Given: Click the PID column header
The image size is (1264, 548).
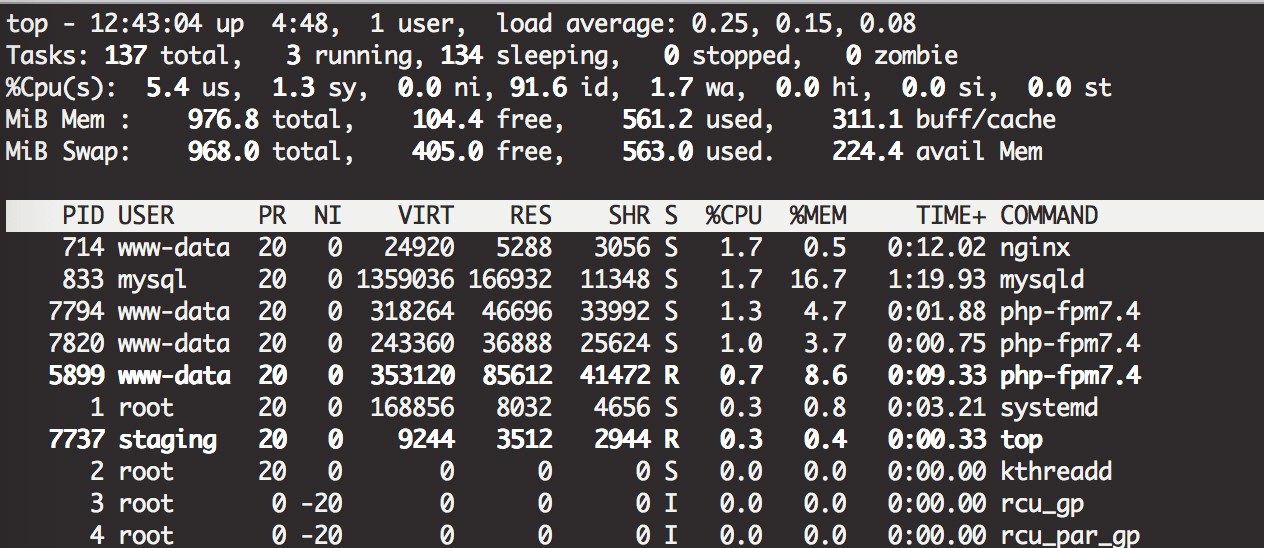Looking at the screenshot, I should tap(83, 215).
